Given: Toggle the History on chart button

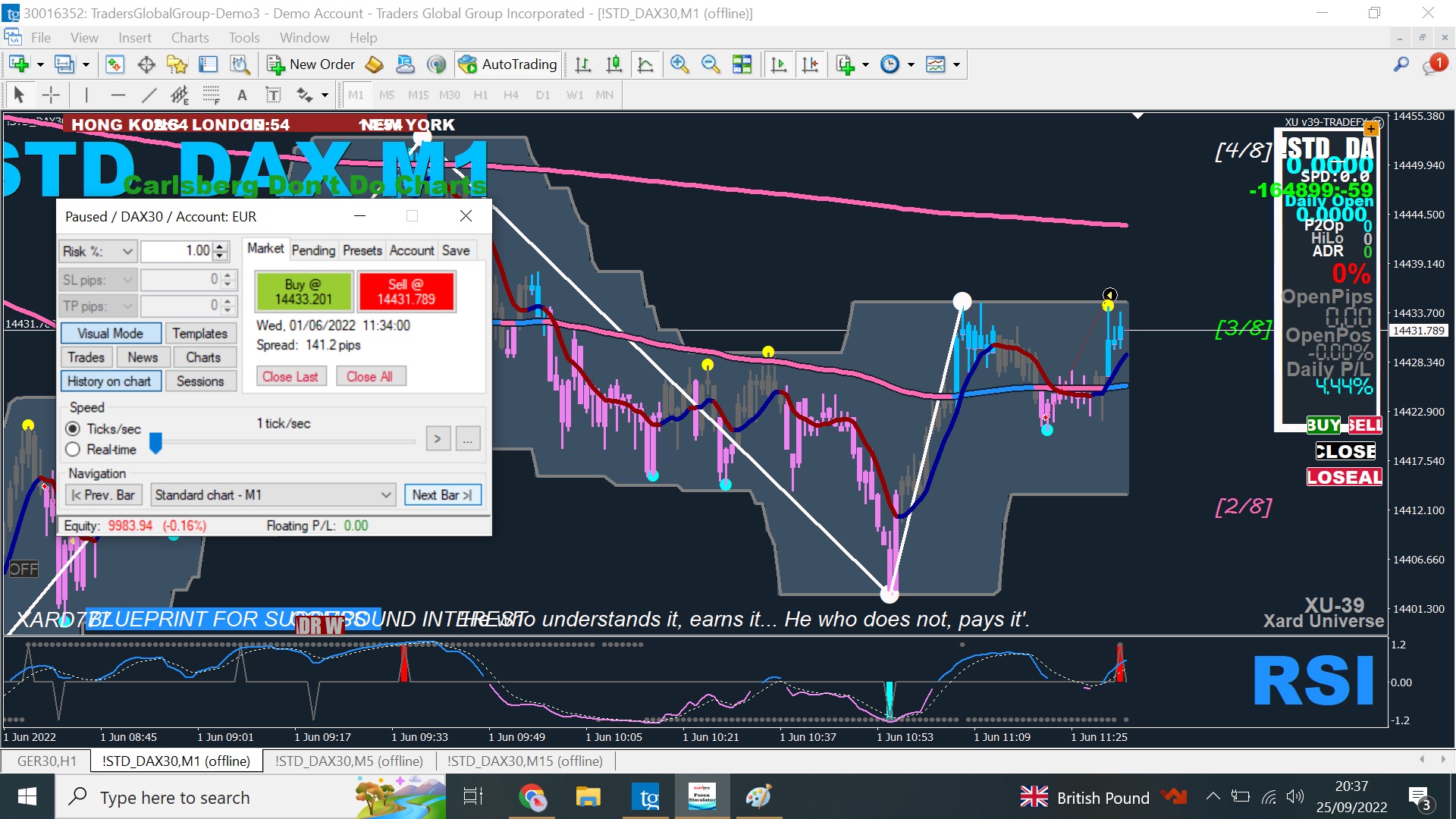Looking at the screenshot, I should pos(110,381).
